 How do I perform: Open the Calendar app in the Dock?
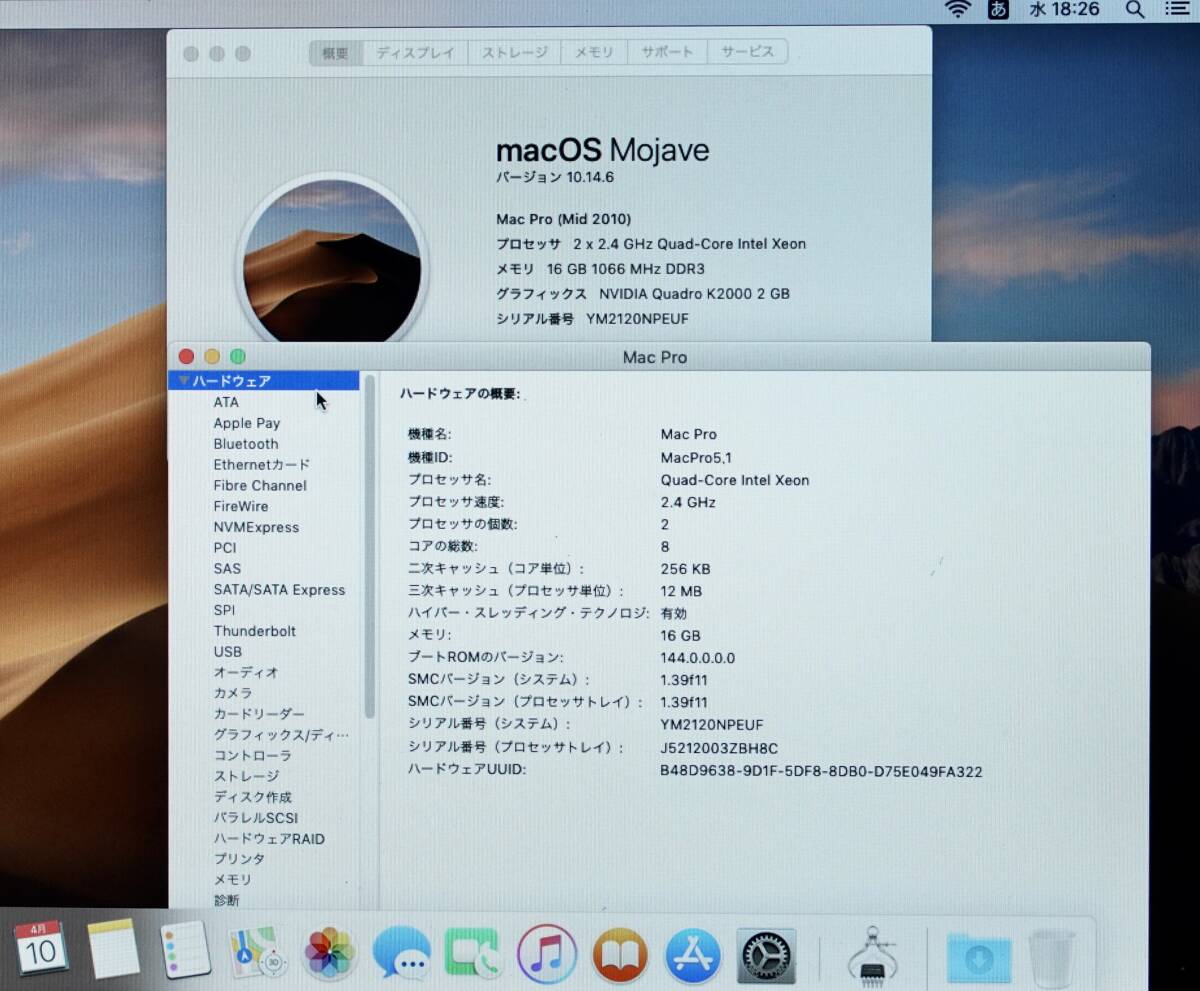click(41, 950)
